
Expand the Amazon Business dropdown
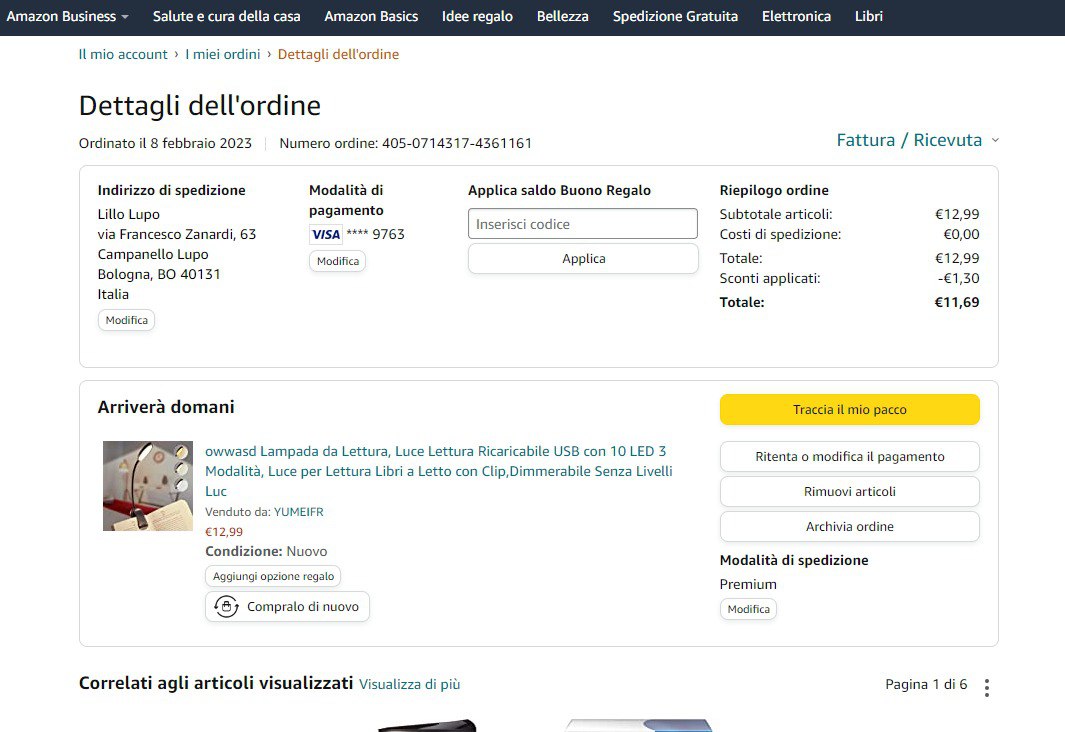point(67,17)
